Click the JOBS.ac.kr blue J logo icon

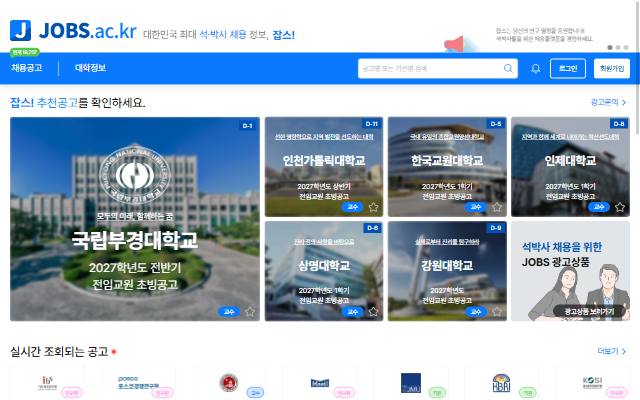click(x=20, y=30)
